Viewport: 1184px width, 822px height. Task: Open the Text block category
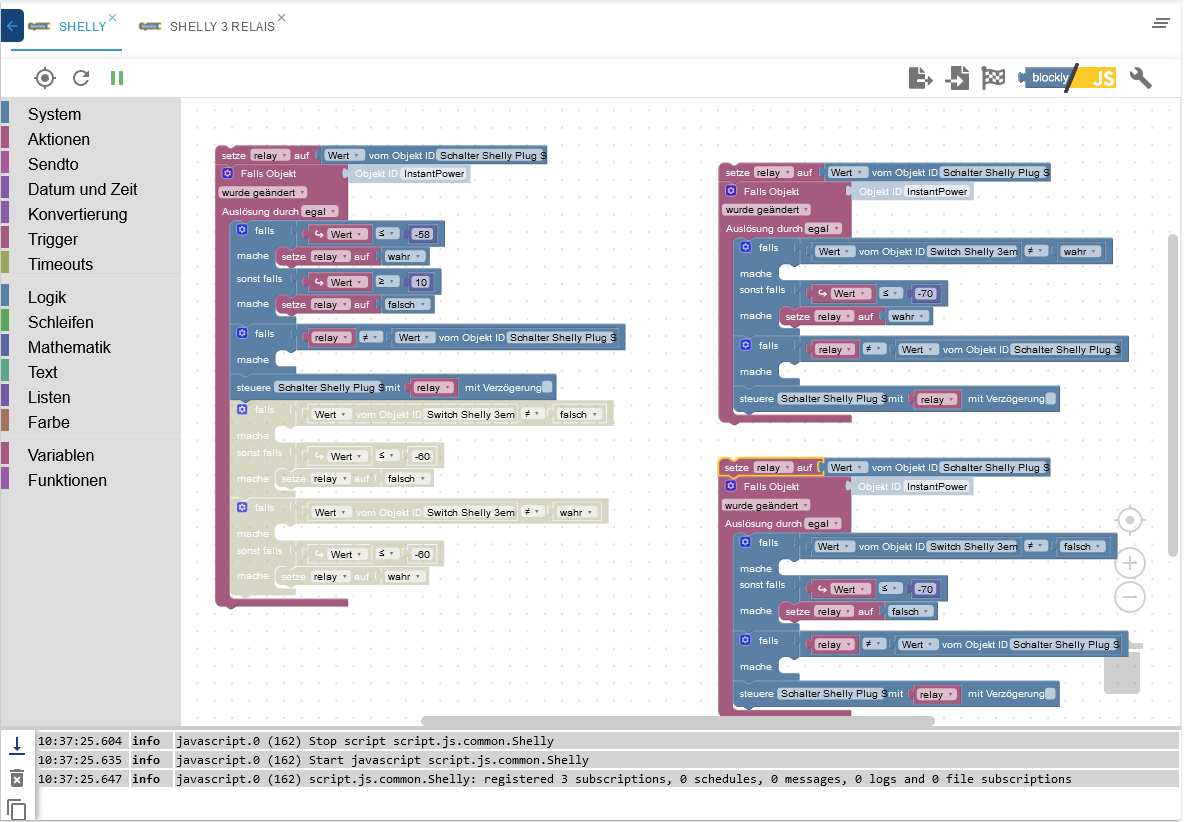point(42,372)
